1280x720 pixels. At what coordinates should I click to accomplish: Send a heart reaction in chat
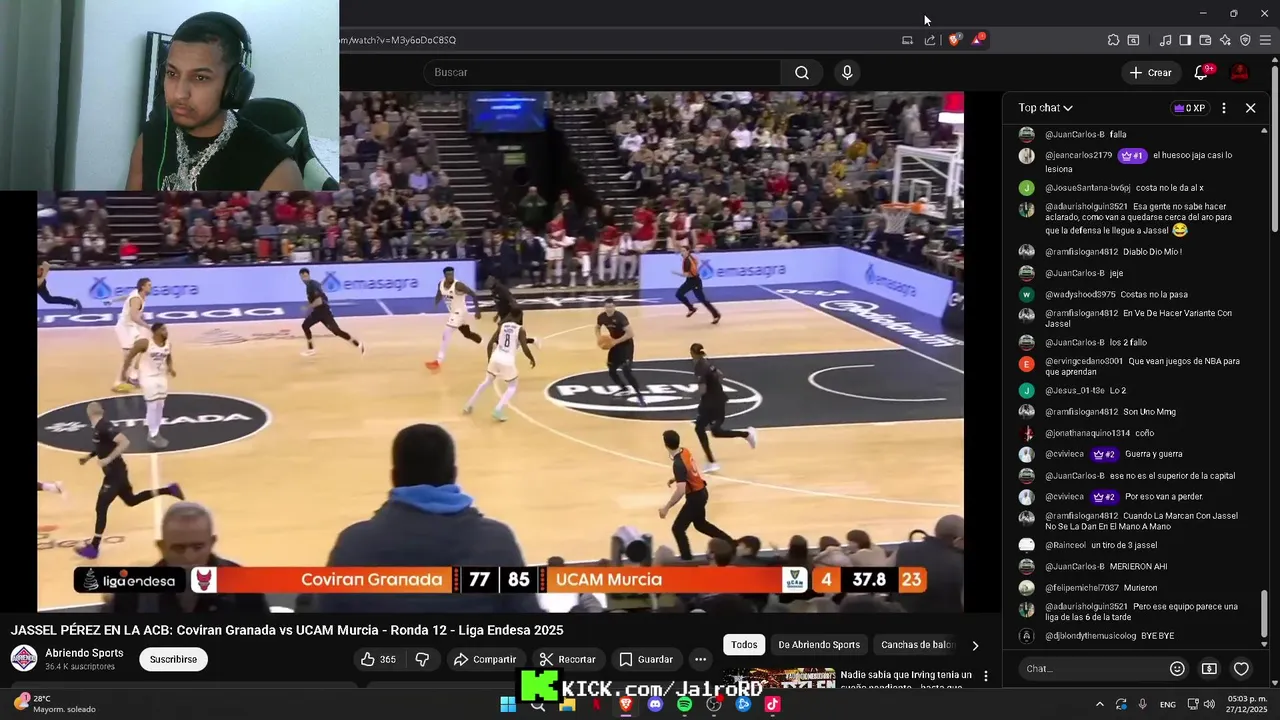(x=1241, y=668)
